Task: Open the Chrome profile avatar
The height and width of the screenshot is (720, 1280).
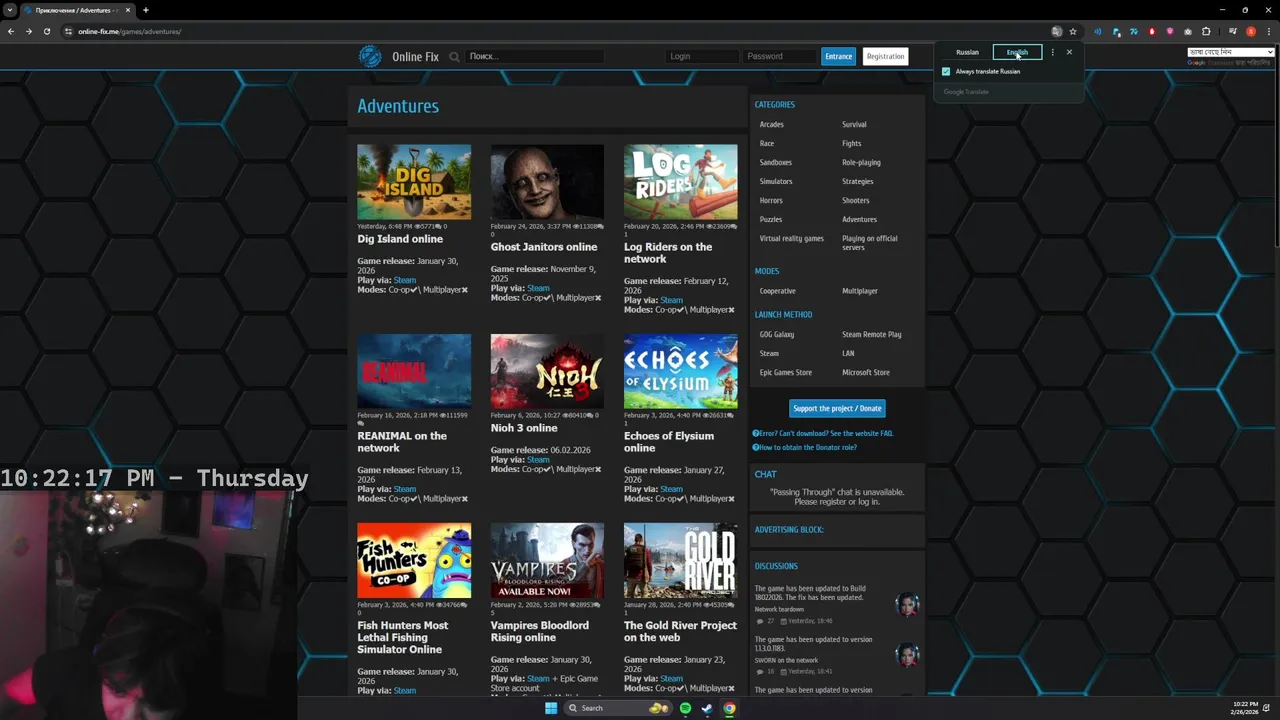Action: pos(1251,31)
